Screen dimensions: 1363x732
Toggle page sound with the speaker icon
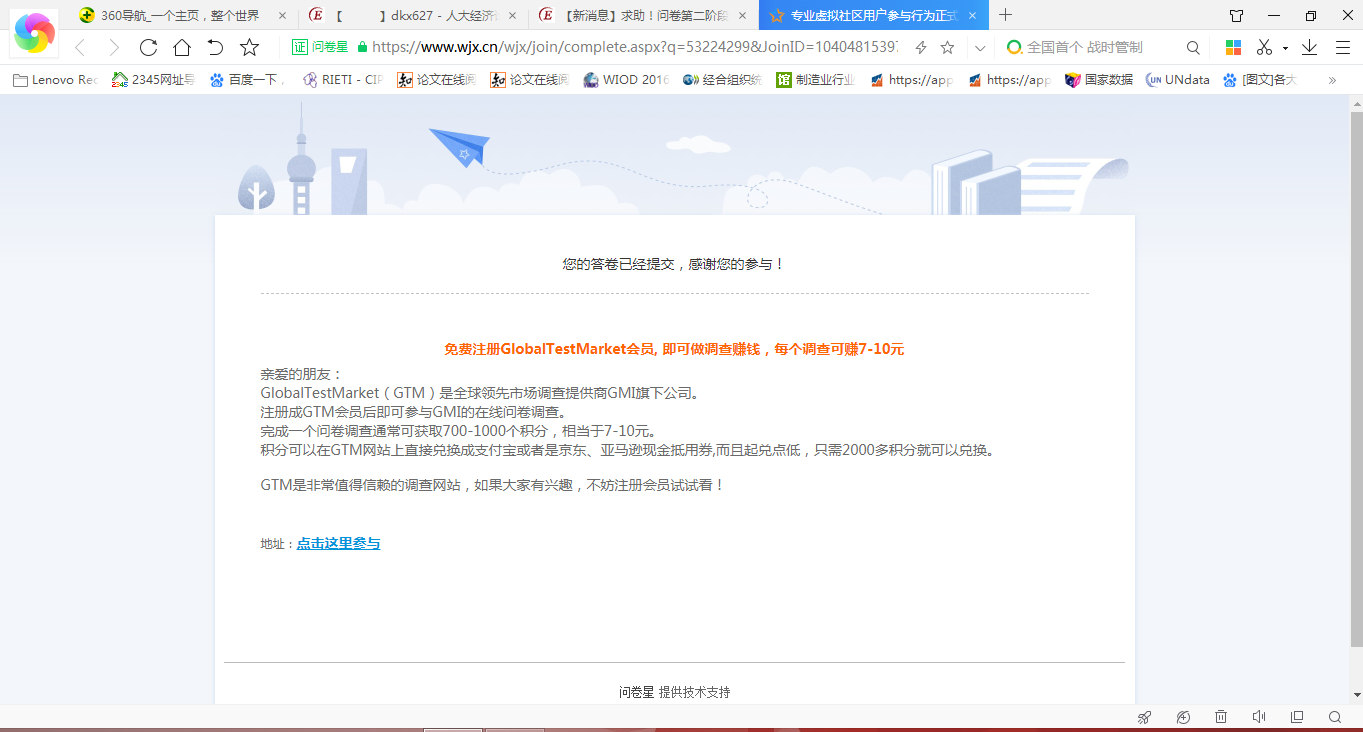(x=1259, y=717)
